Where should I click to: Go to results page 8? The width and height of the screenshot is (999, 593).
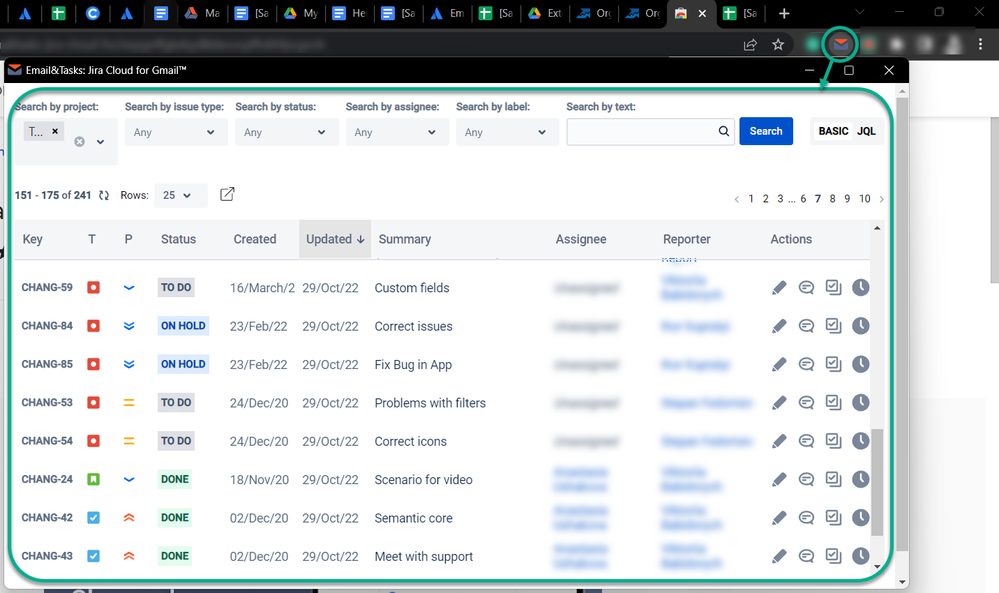(832, 199)
